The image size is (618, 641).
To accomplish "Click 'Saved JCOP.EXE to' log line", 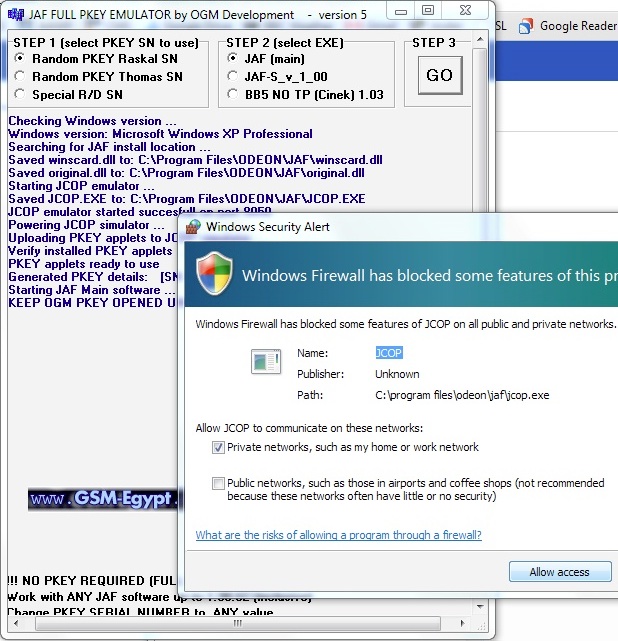I will (x=187, y=199).
